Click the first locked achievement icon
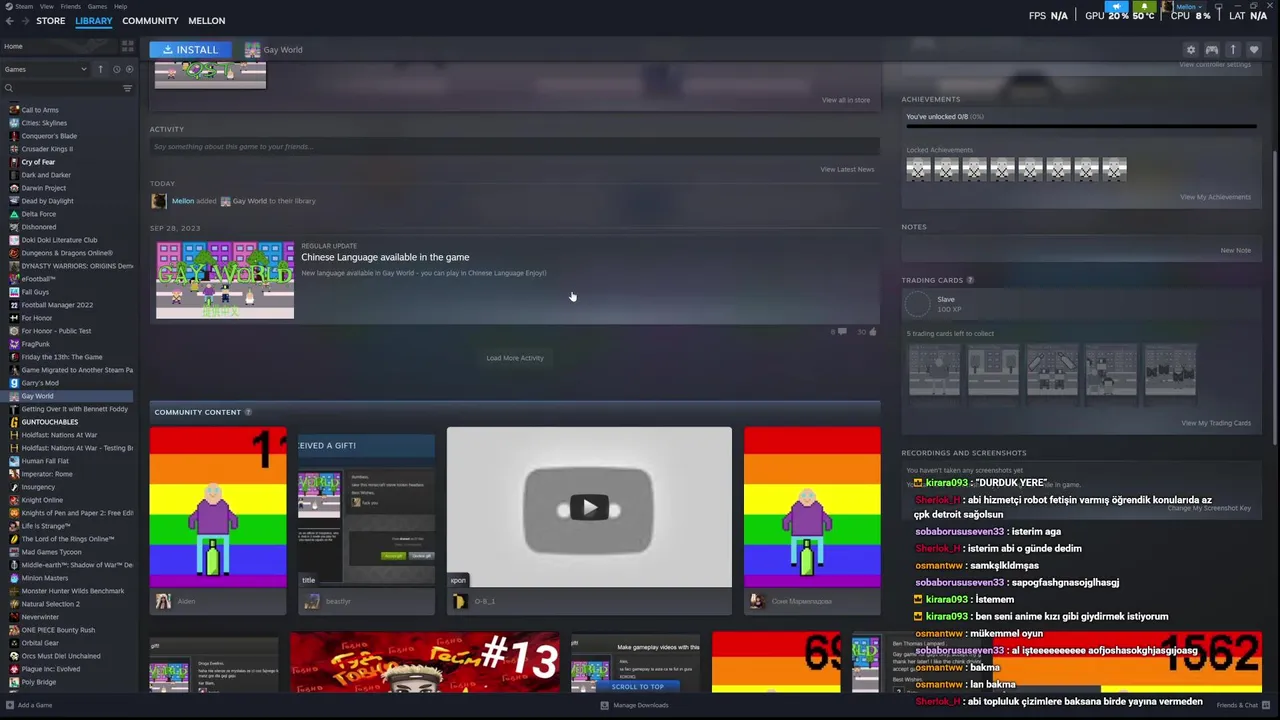Screen dimensions: 1280x720 (x=918, y=170)
